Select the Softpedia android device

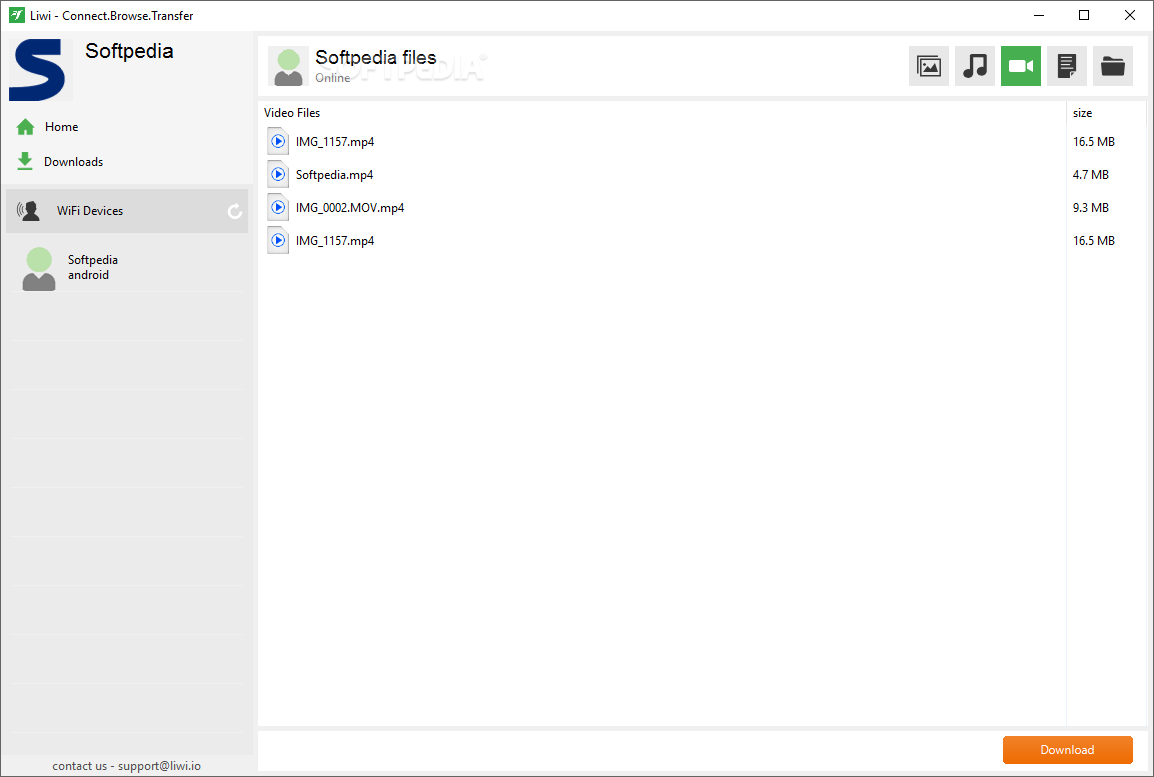point(127,268)
